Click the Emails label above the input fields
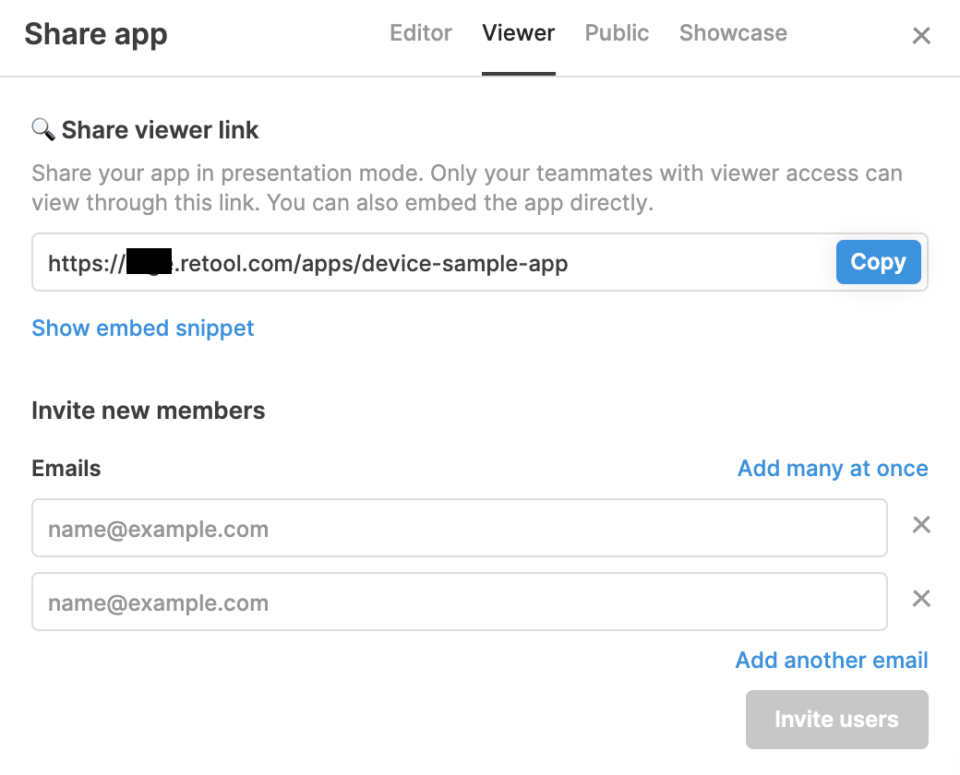The image size is (960, 775). point(66,468)
